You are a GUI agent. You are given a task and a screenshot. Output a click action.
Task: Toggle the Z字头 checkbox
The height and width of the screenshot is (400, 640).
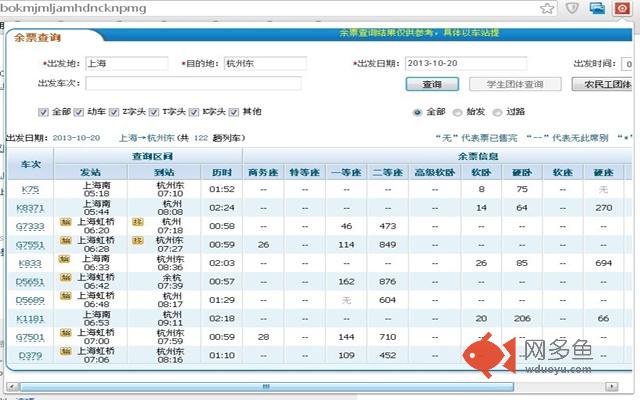click(114, 112)
